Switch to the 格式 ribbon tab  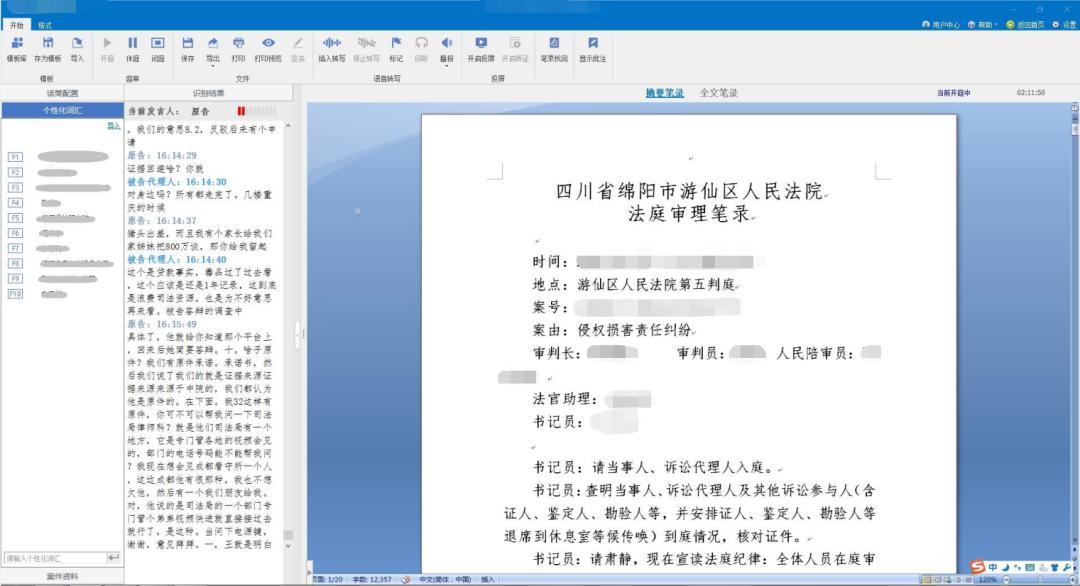tap(45, 25)
